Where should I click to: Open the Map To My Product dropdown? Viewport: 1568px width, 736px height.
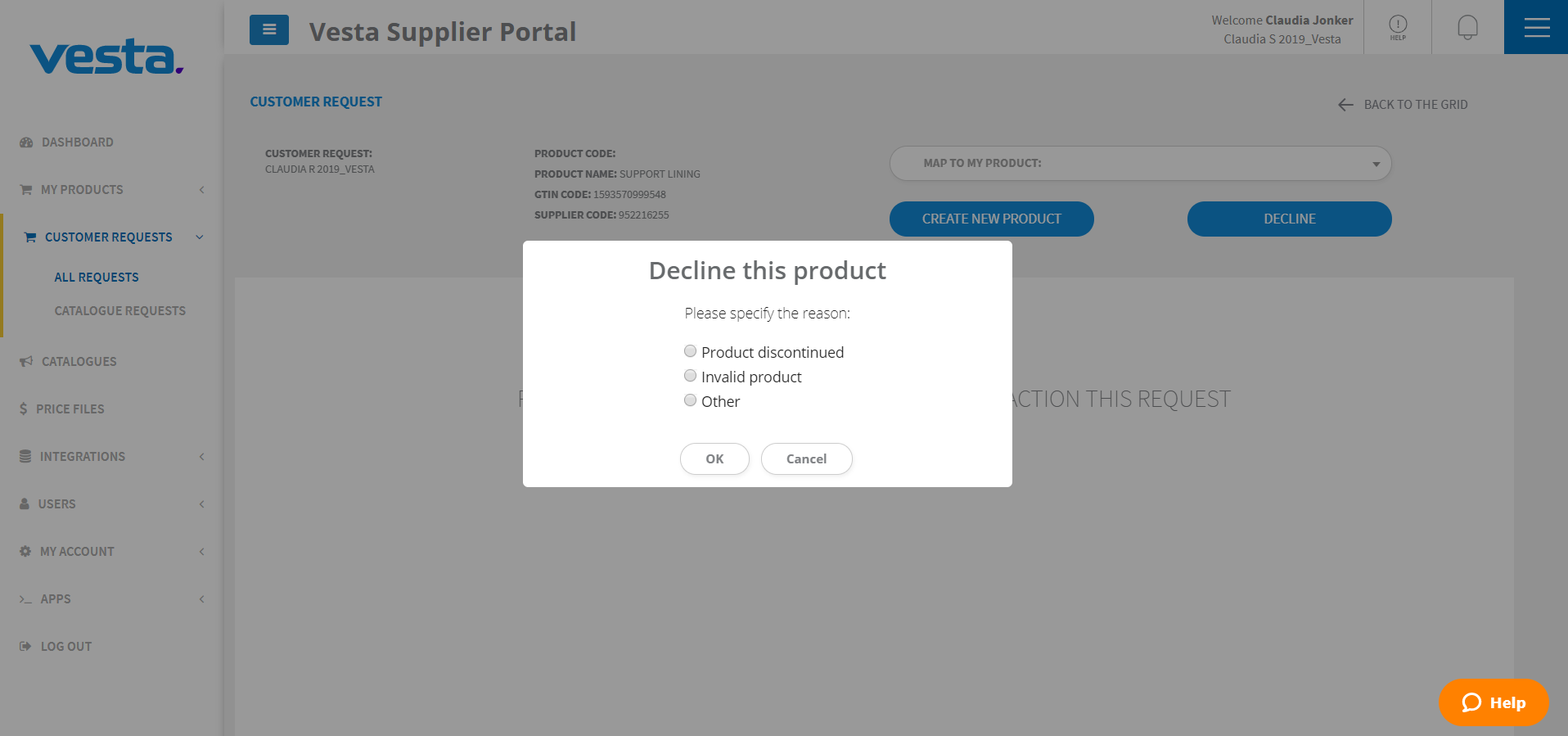1140,163
